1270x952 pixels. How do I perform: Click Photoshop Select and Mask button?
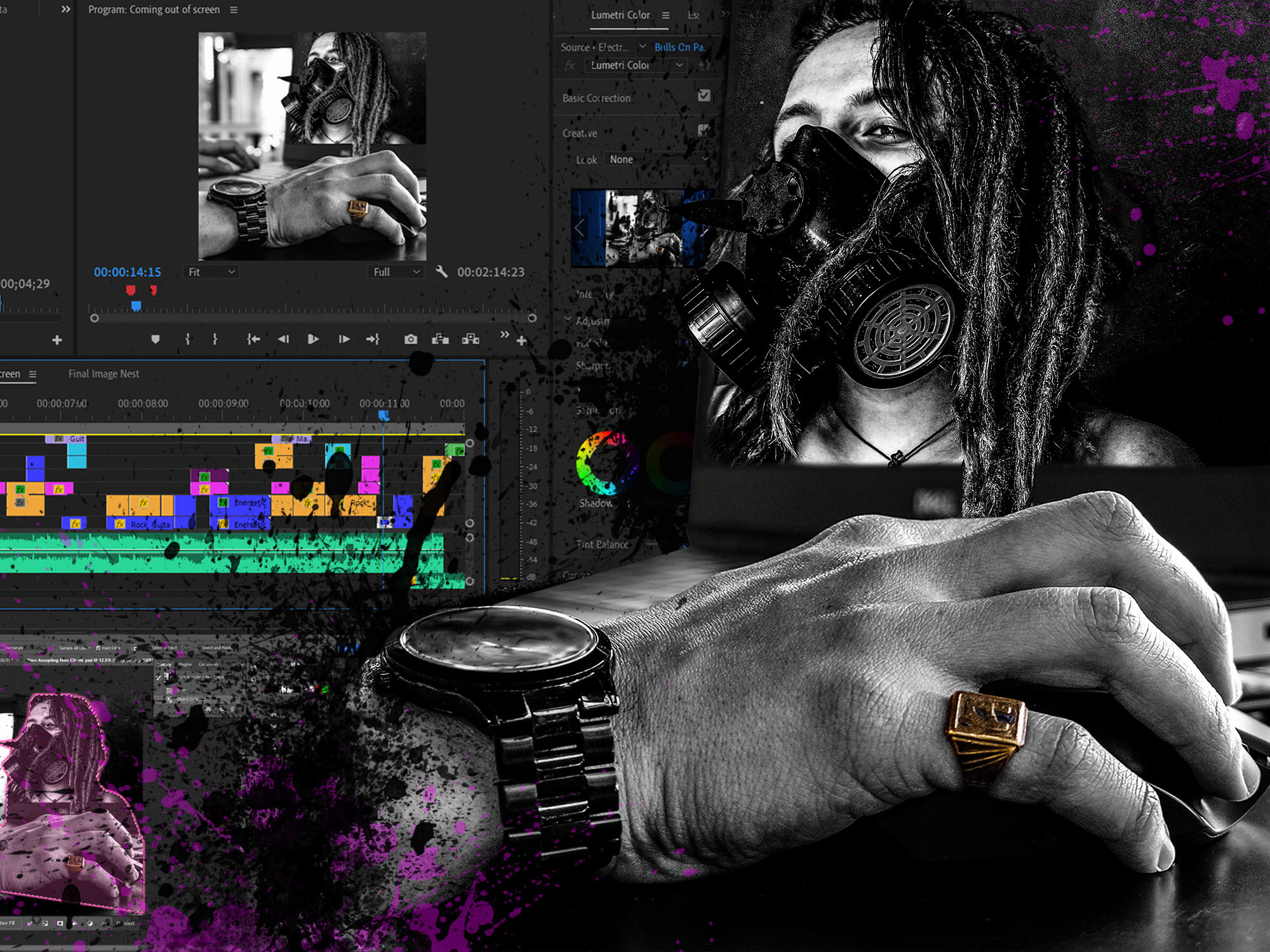click(217, 648)
